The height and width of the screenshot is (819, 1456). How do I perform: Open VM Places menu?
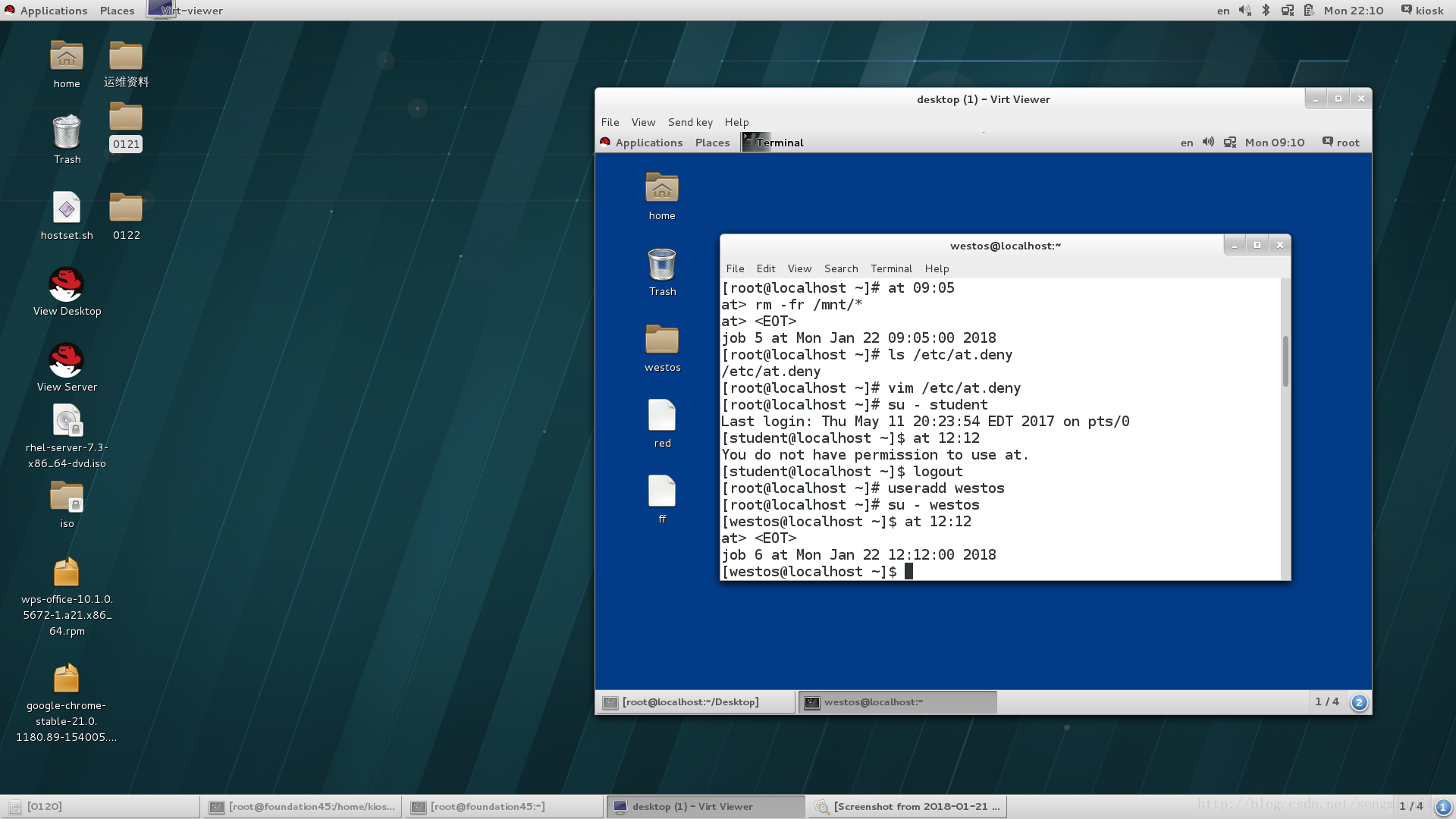[712, 143]
